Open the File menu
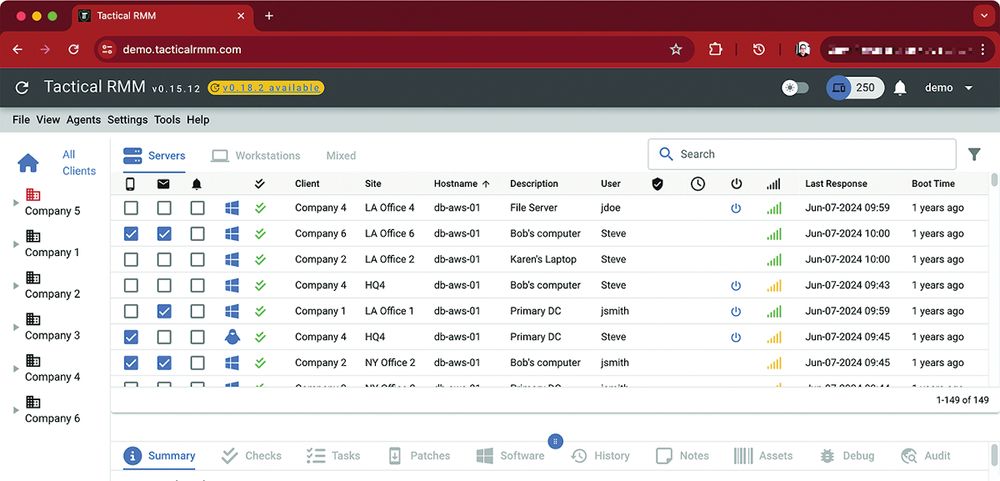The image size is (1000, 481). (x=21, y=120)
